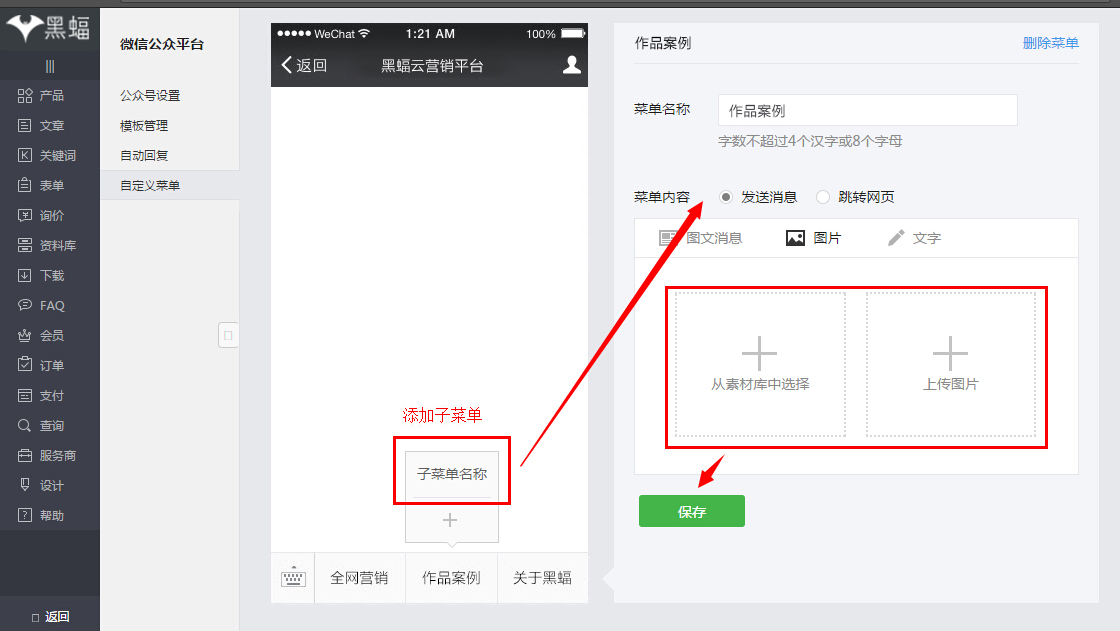The height and width of the screenshot is (631, 1120).
Task: Click the user profile icon in phone header
Action: tap(571, 65)
